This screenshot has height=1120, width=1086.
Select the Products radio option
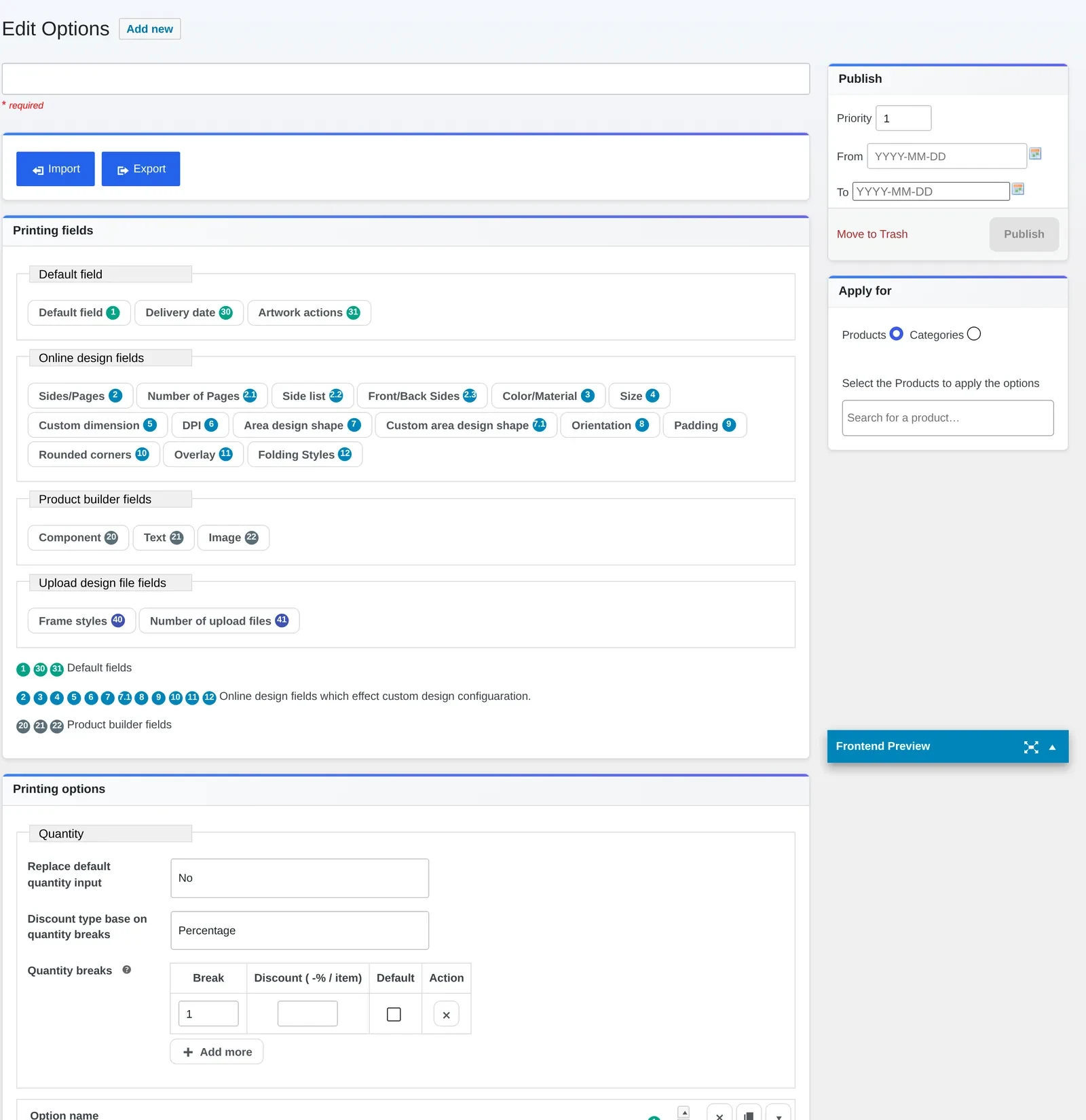click(896, 334)
